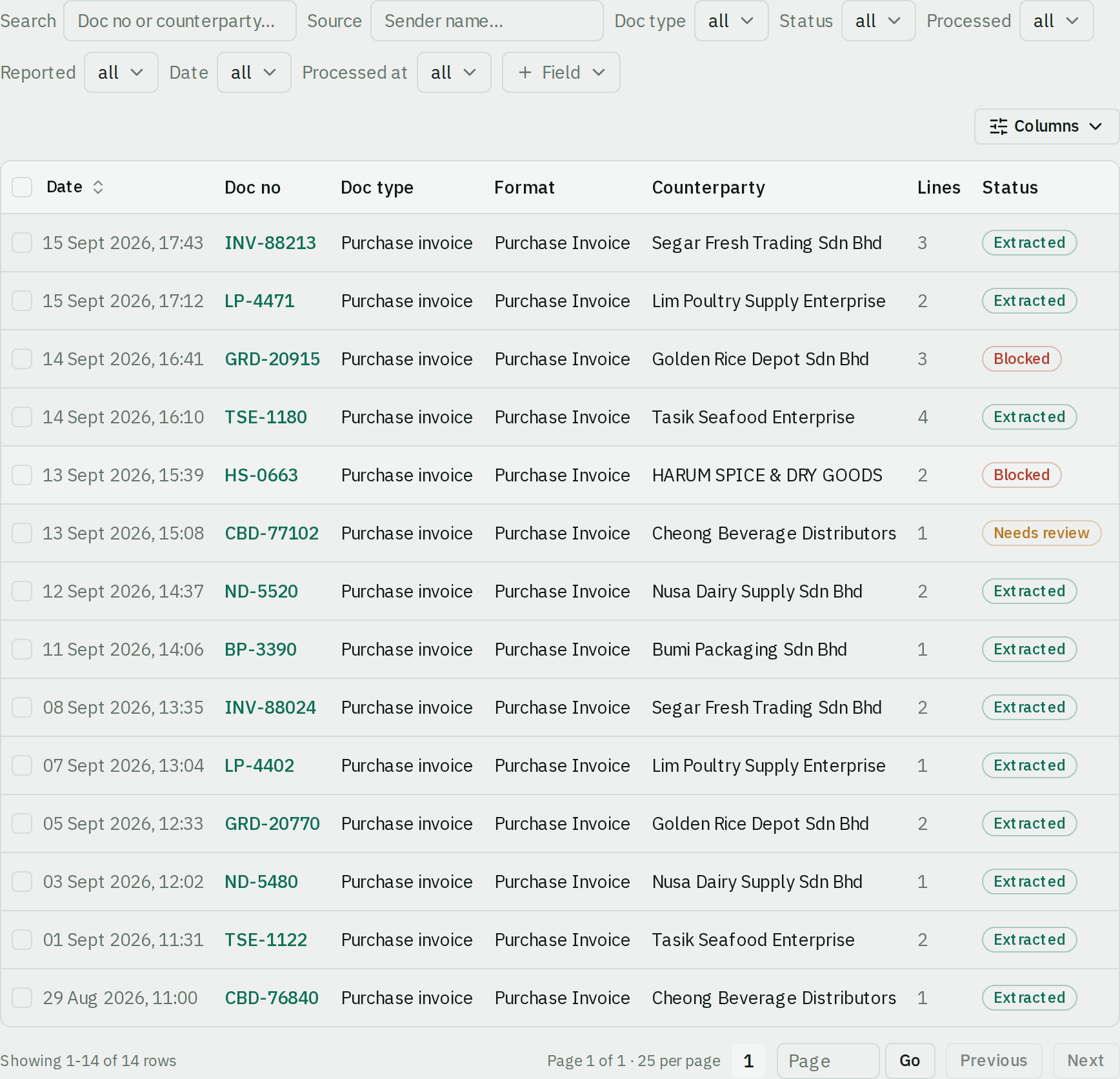Open document BP-3390
This screenshot has width=1120, height=1079.
(x=261, y=649)
